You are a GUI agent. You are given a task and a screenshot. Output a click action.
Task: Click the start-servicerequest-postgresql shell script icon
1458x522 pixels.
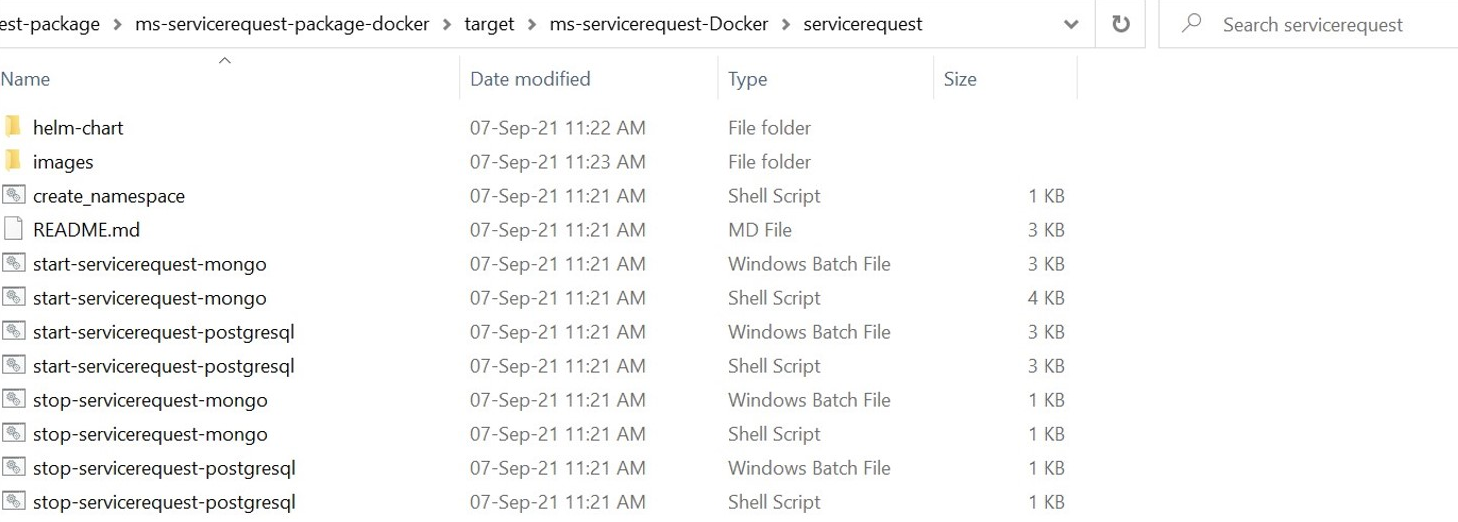click(x=13, y=366)
